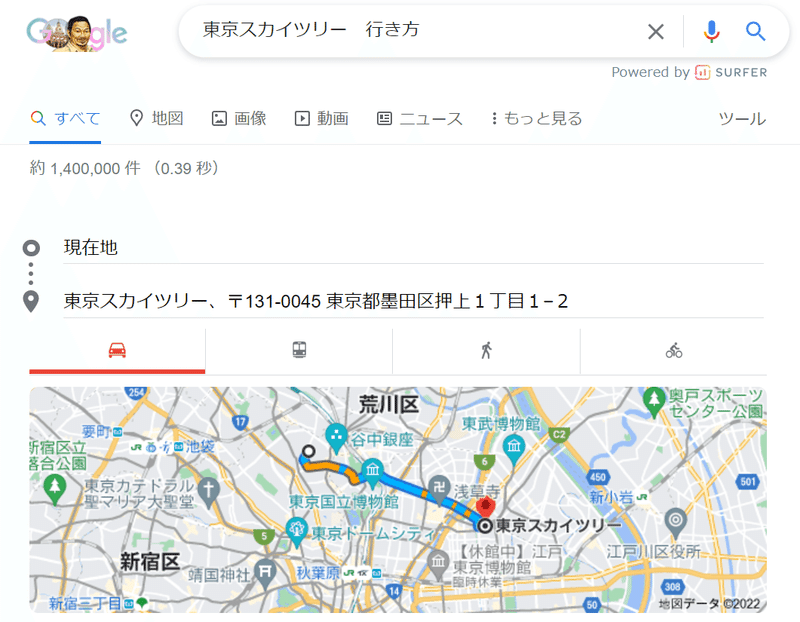Switch to the 地図 tab

[157, 118]
